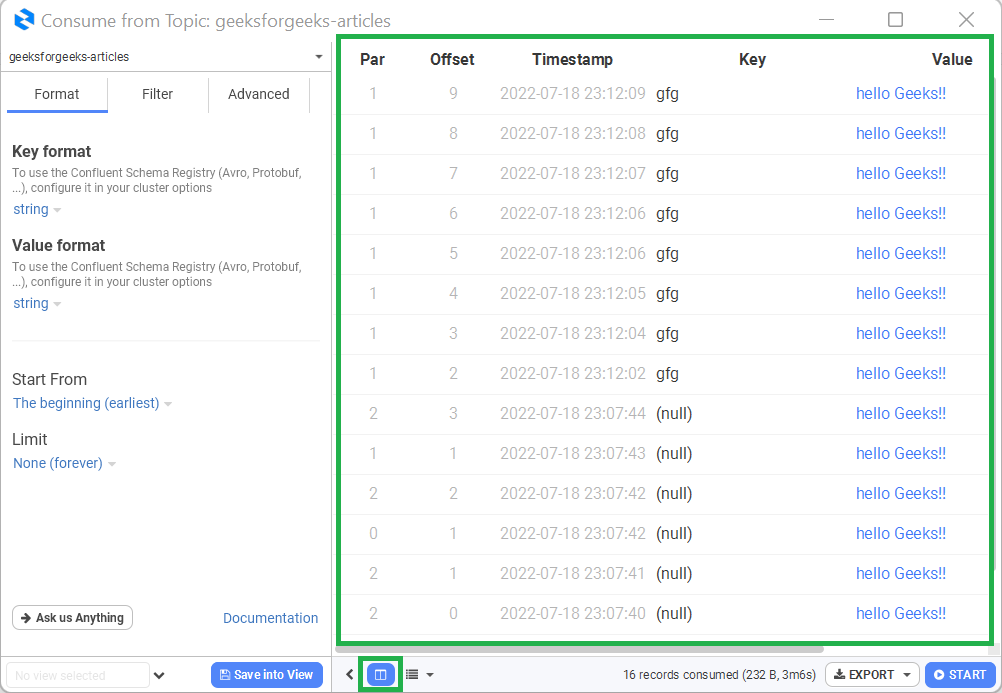Toggle the split panel layout icon

(x=380, y=674)
